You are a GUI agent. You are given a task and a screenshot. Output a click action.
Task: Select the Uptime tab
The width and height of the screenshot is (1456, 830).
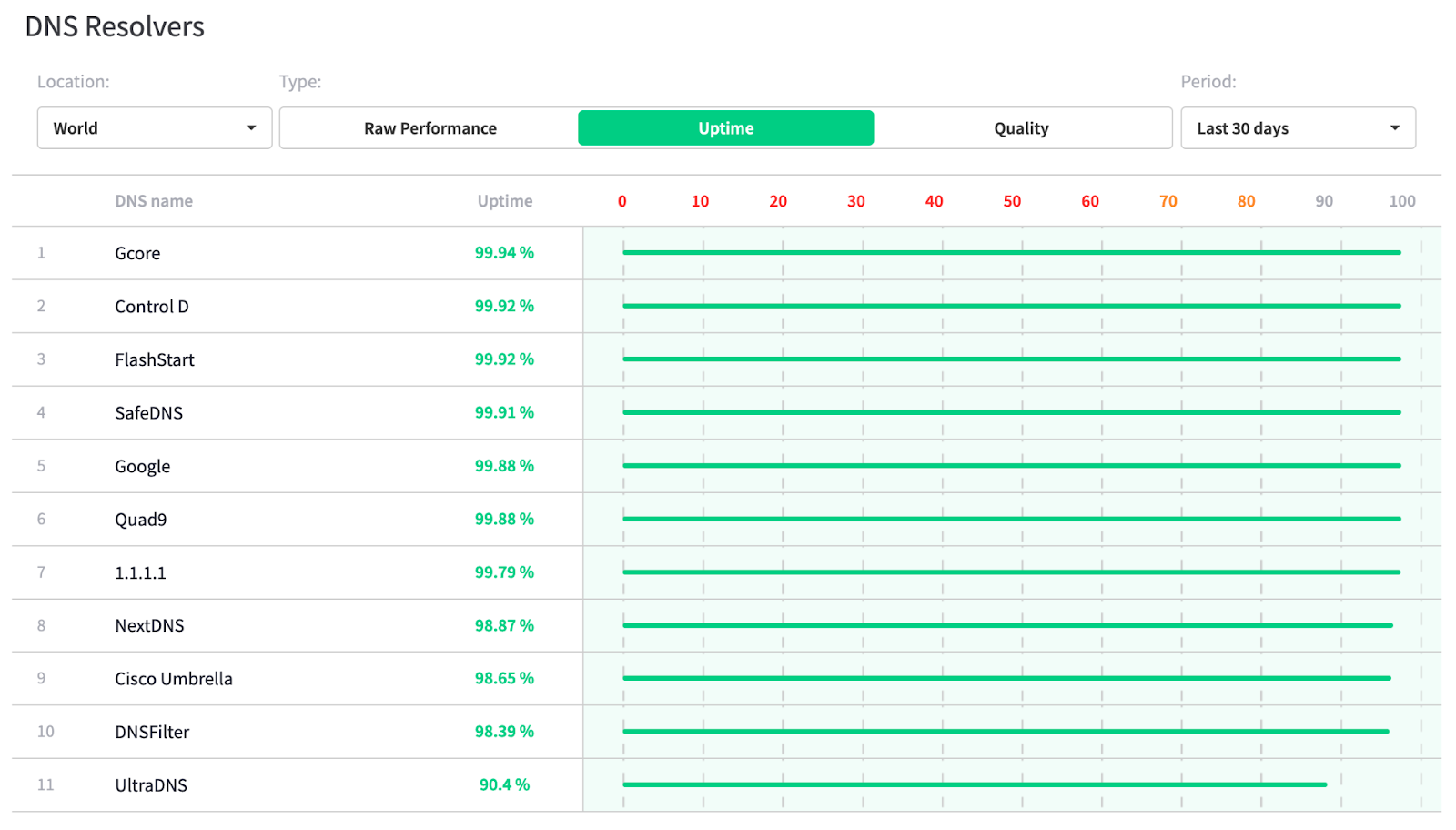(726, 128)
